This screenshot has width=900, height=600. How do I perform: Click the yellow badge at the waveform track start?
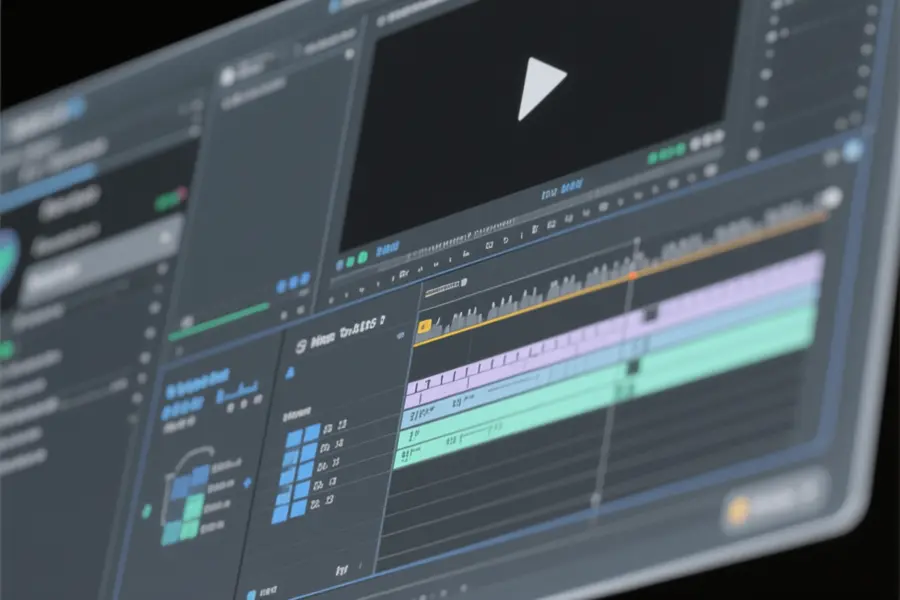click(x=424, y=327)
